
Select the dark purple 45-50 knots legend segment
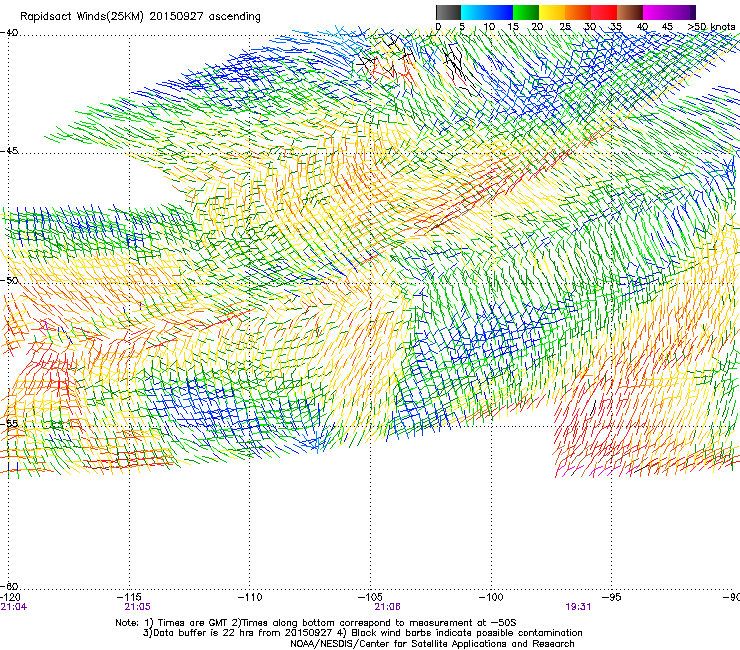click(682, 12)
